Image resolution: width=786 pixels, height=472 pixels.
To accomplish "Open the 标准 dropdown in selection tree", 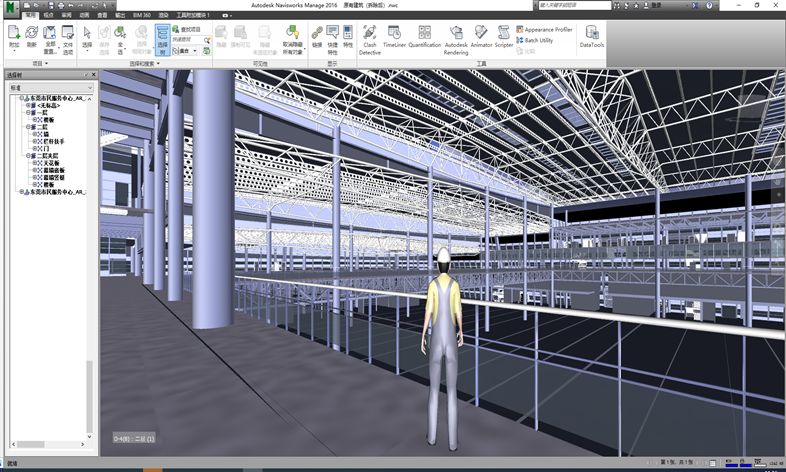I will coord(48,88).
